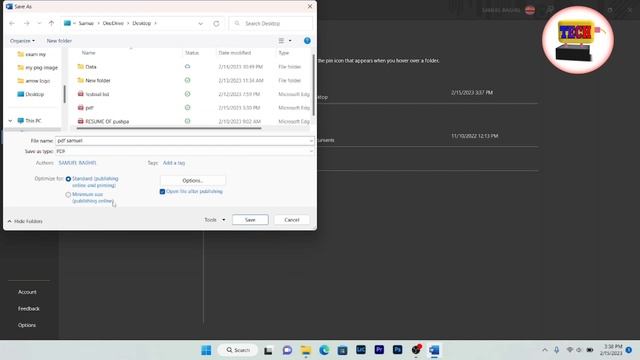Sort file list by Date modified column
This screenshot has width=640, height=360.
[x=235, y=53]
